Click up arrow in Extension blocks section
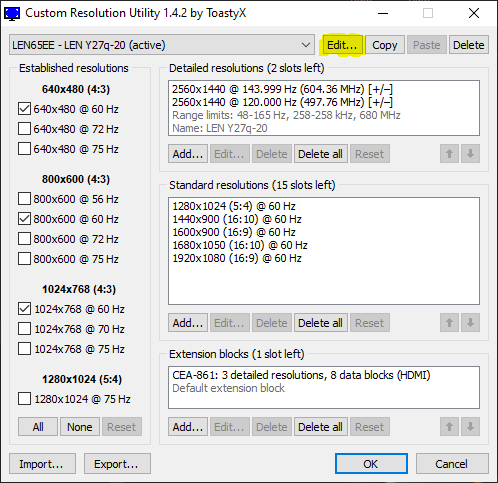The width and height of the screenshot is (498, 483). [449, 426]
